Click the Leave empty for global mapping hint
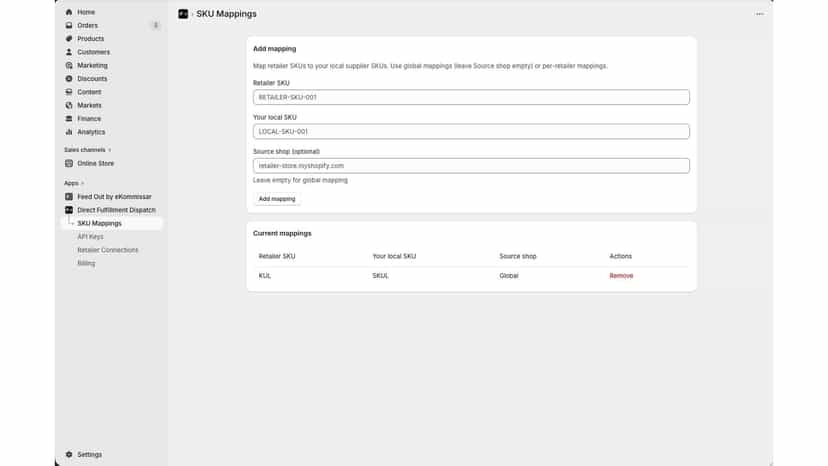Image resolution: width=828 pixels, height=466 pixels. point(300,180)
